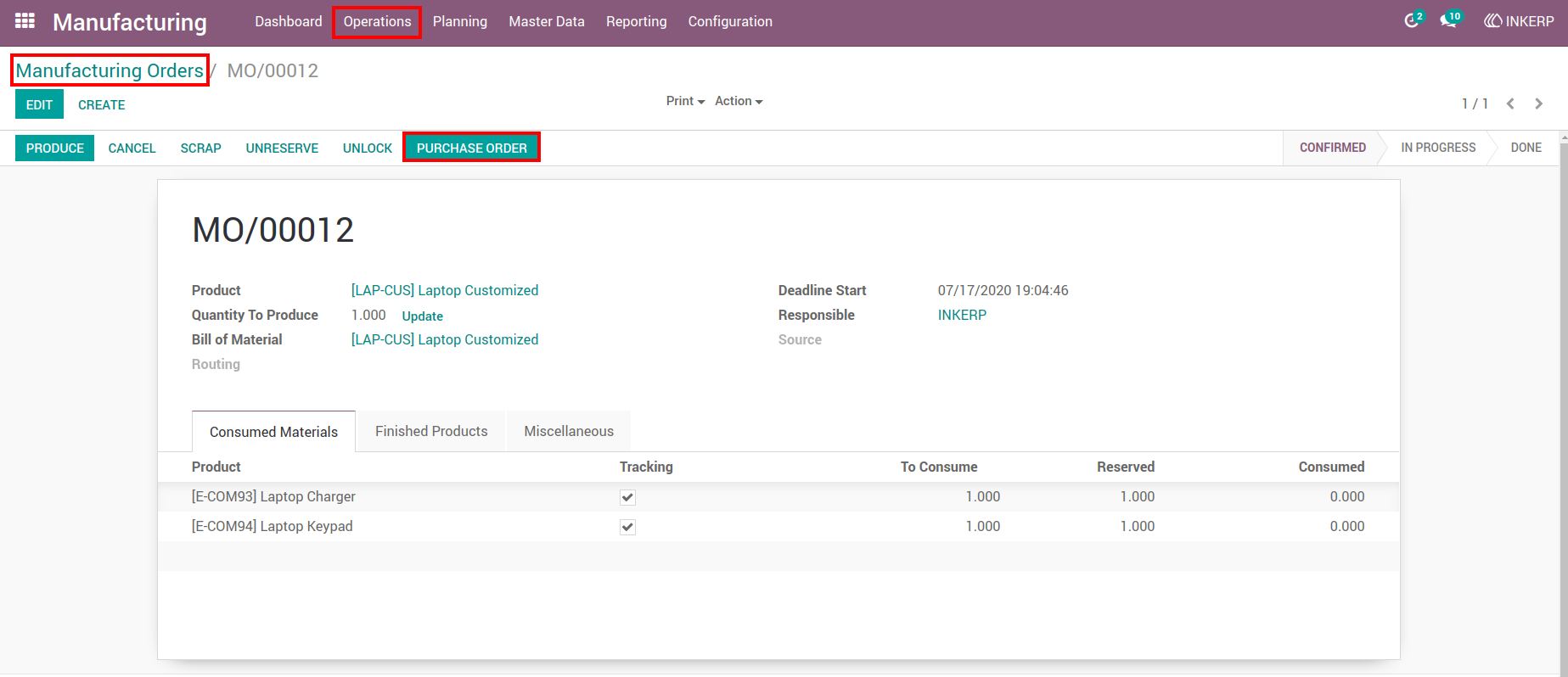Go back to Manufacturing Orders breadcrumb
This screenshot has height=677, width=1568.
[110, 70]
